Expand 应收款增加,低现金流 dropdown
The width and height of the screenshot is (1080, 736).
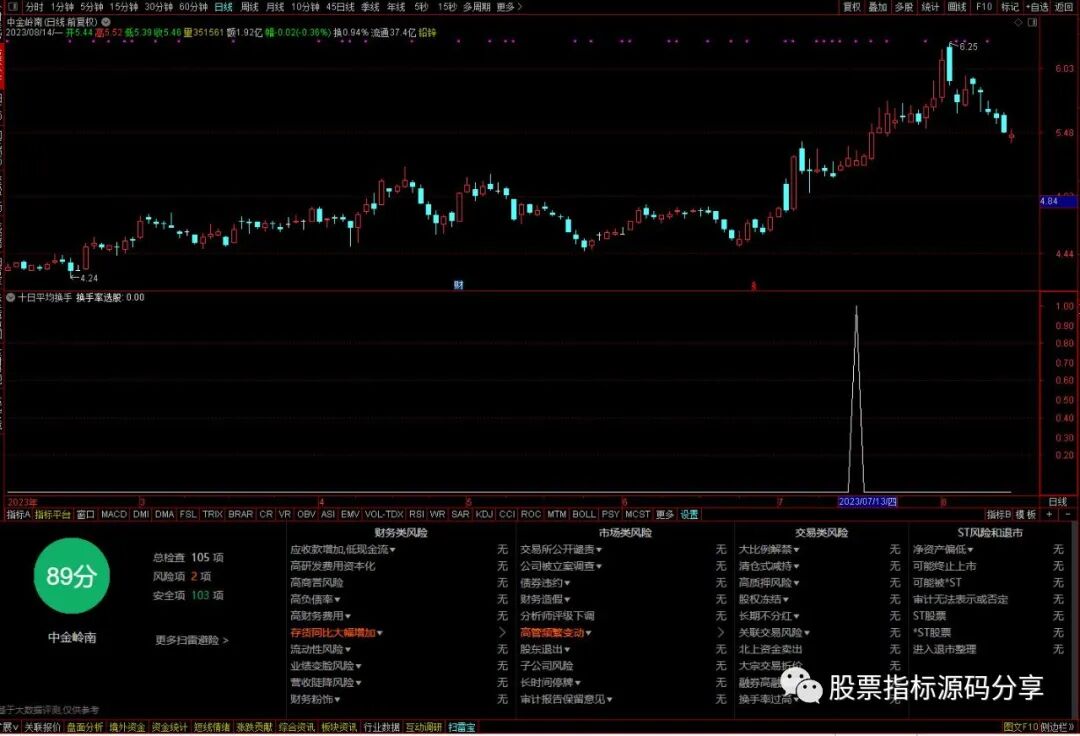(x=343, y=549)
